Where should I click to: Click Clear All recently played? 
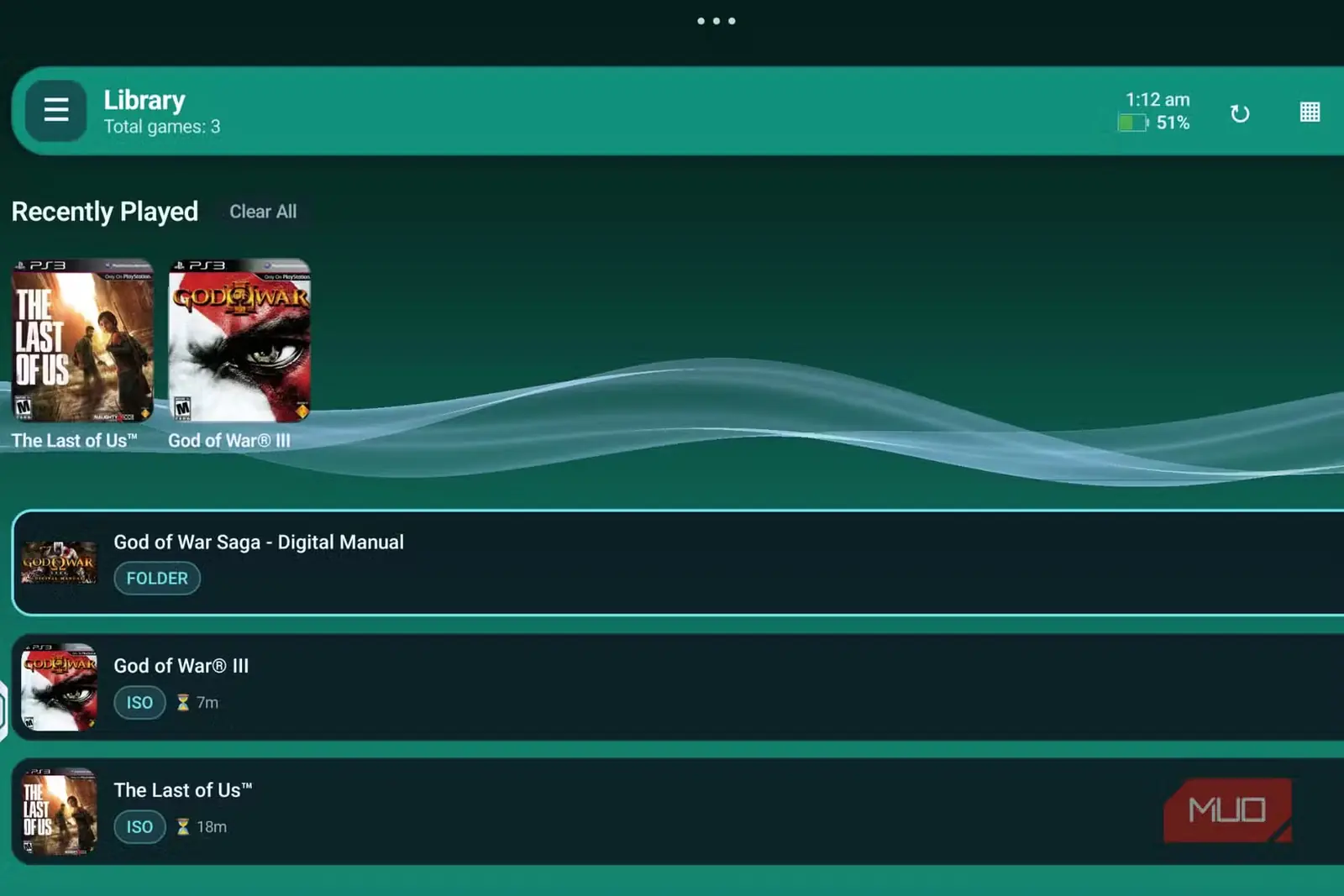point(263,212)
